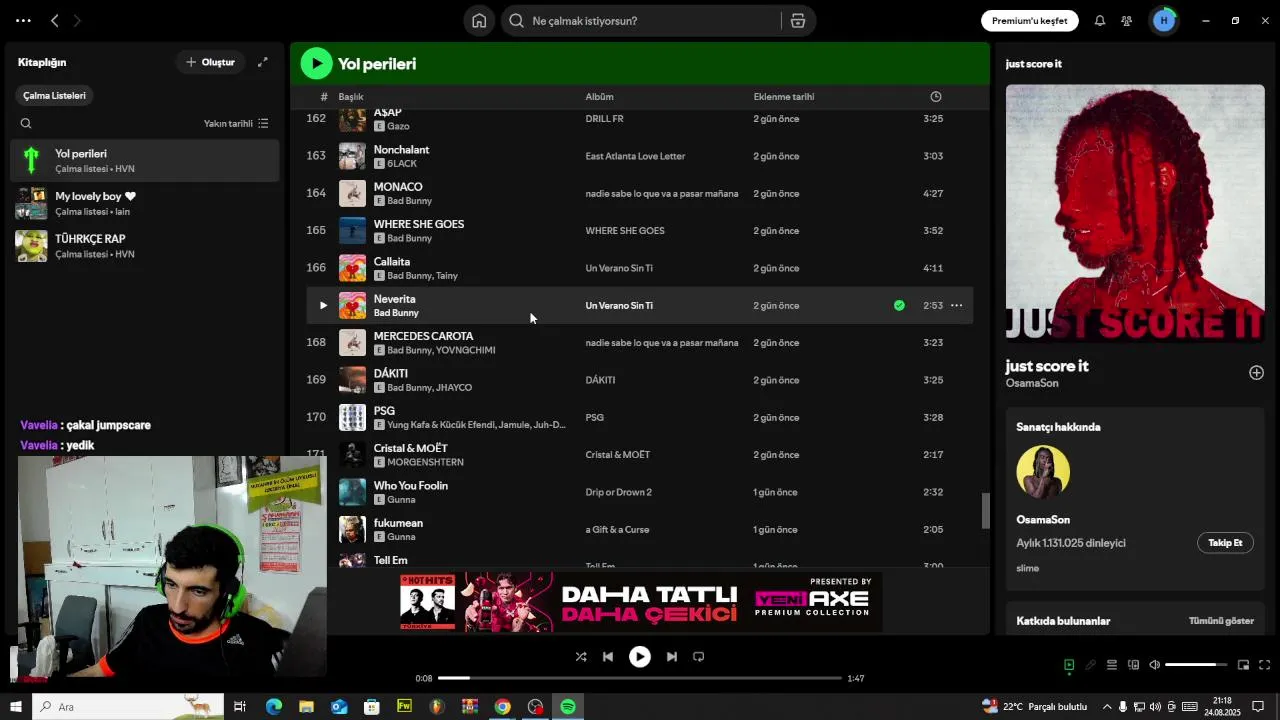This screenshot has height=720, width=1280.
Task: Mute with the speaker icon
Action: [1154, 665]
